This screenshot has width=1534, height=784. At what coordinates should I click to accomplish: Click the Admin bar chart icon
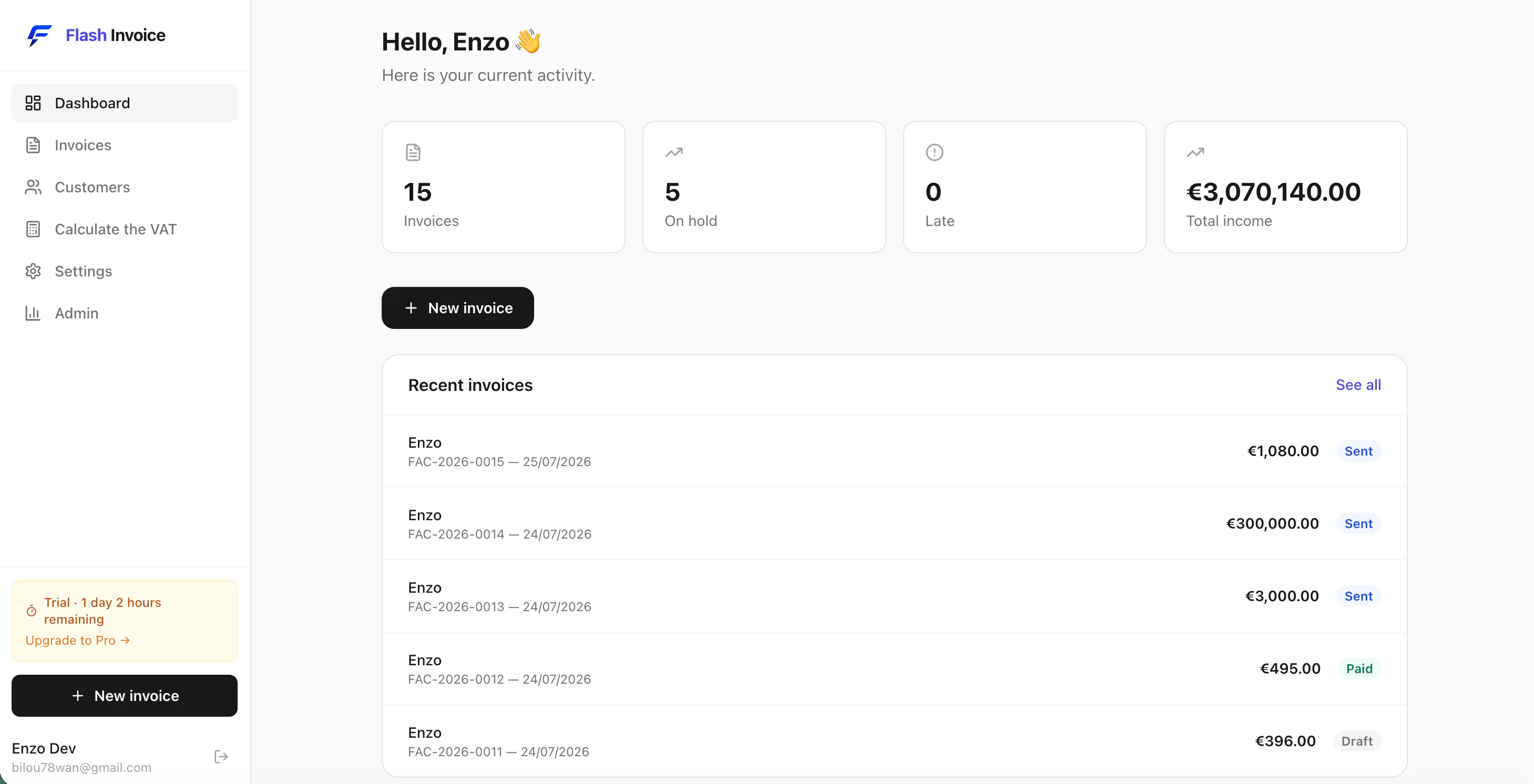tap(33, 313)
